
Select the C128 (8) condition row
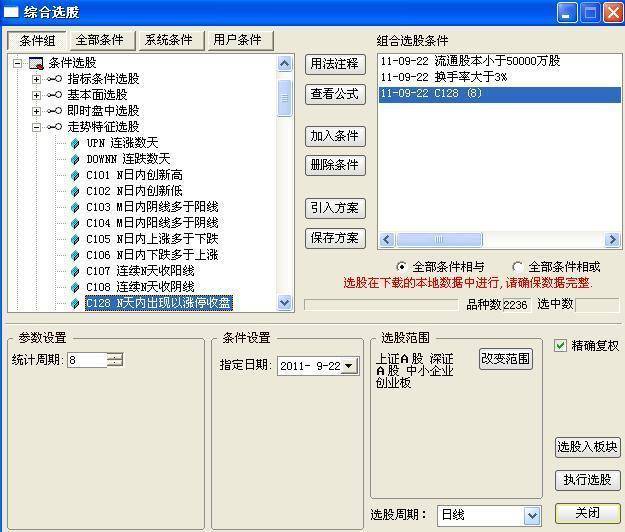499,94
